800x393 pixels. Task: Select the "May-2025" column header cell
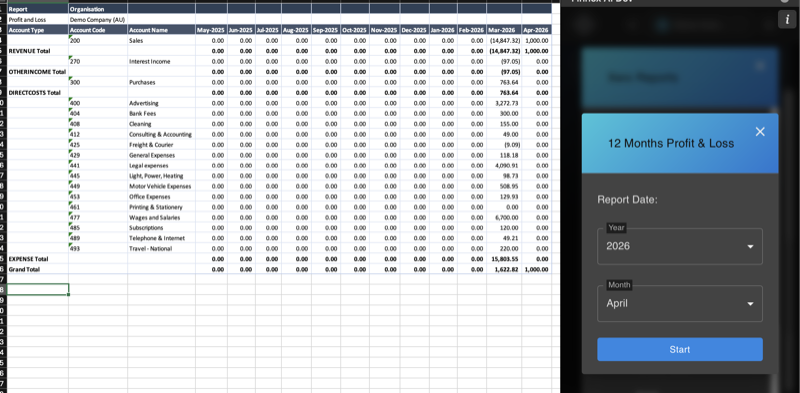click(211, 30)
